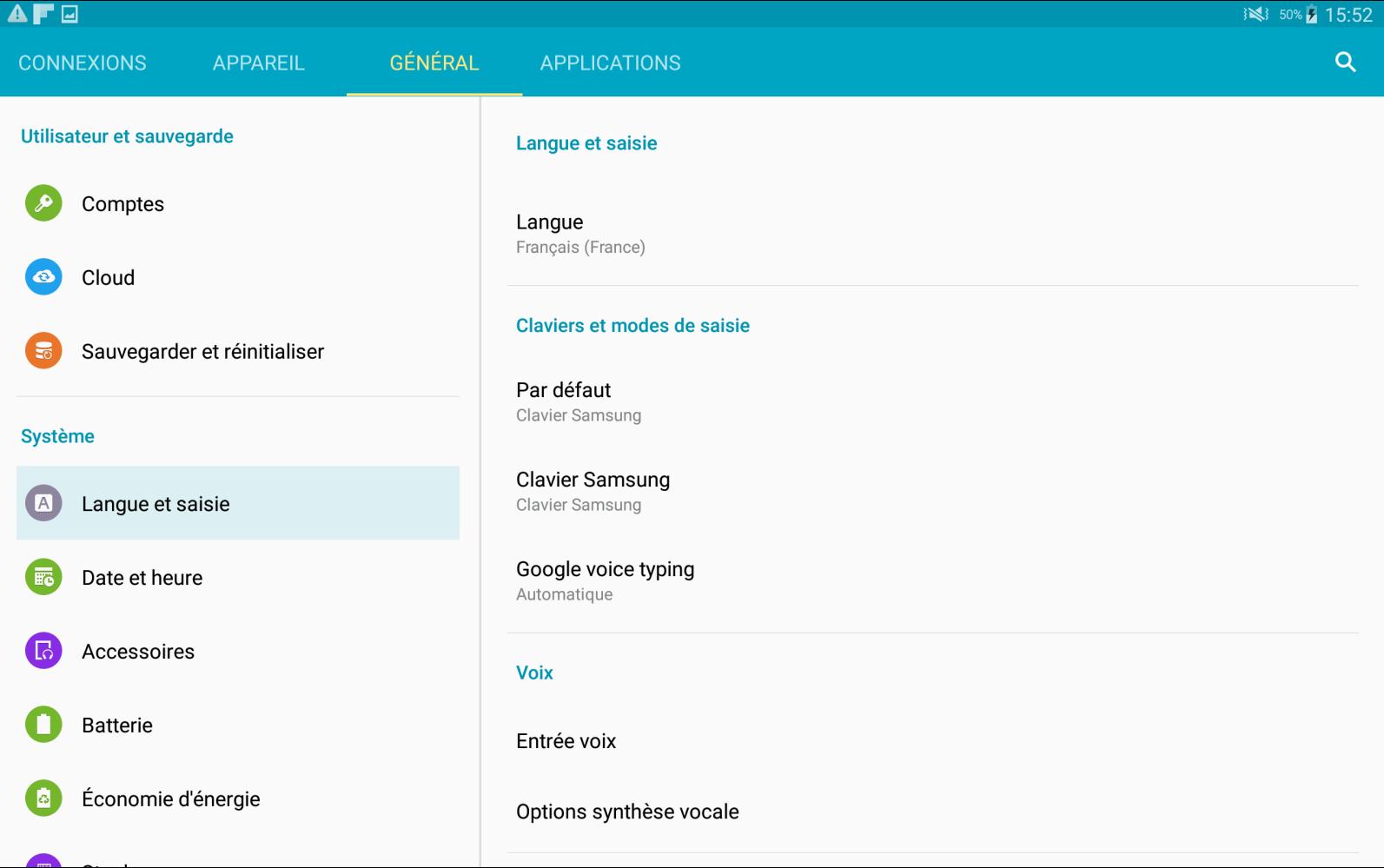Switch to the APPLICATIONS tab

click(x=611, y=63)
